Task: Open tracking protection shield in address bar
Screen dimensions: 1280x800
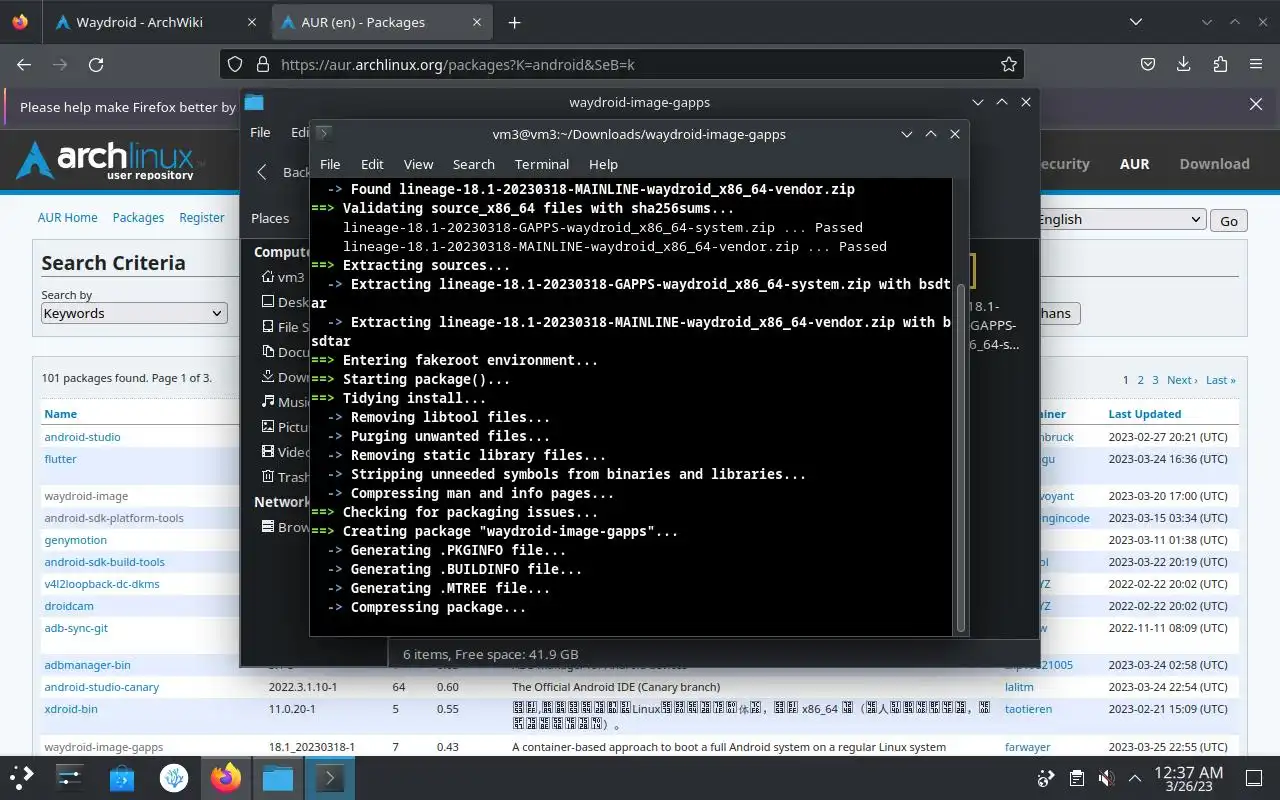Action: tap(235, 64)
